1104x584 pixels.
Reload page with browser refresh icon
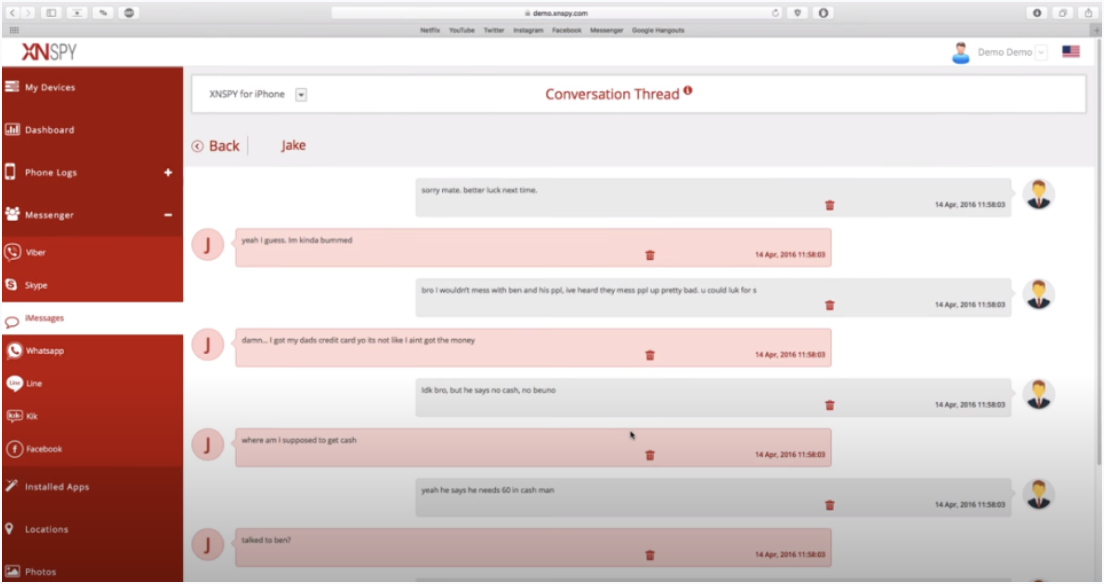[x=775, y=13]
